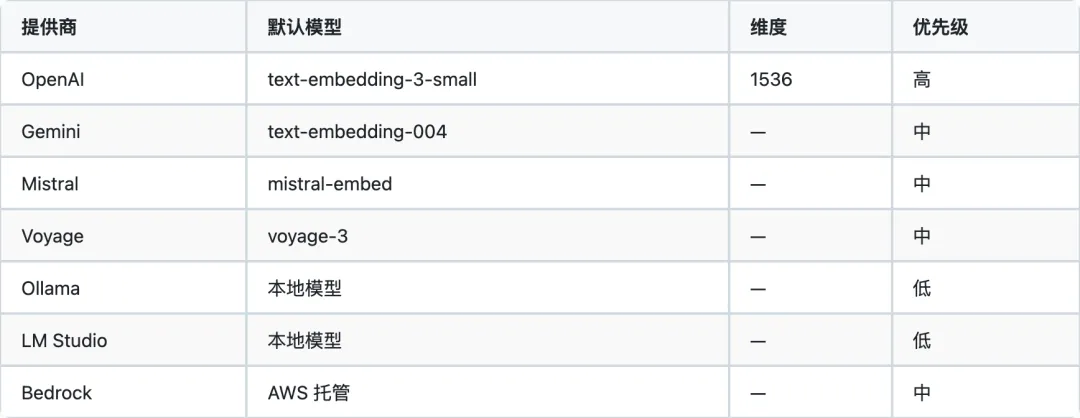
Task: Select the Mistral provider cell
Action: click(x=49, y=184)
